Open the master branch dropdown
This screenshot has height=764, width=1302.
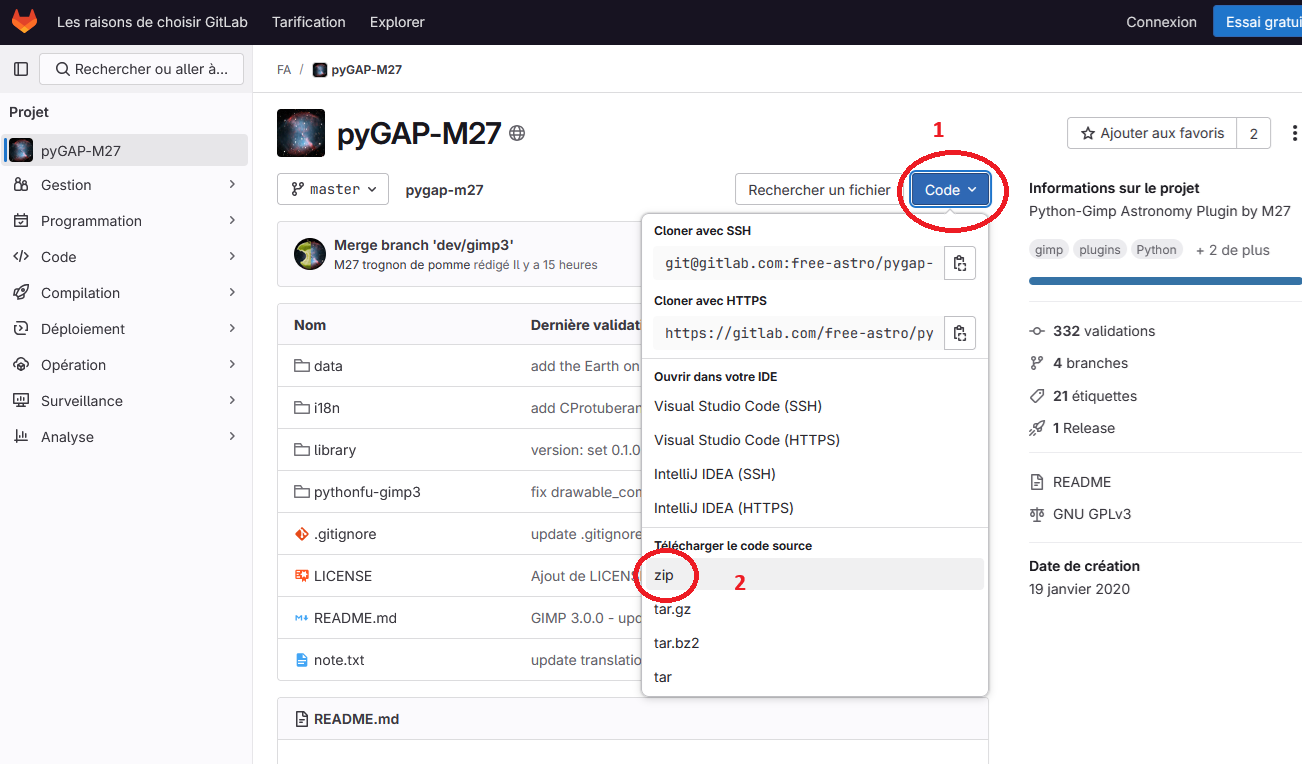point(333,189)
